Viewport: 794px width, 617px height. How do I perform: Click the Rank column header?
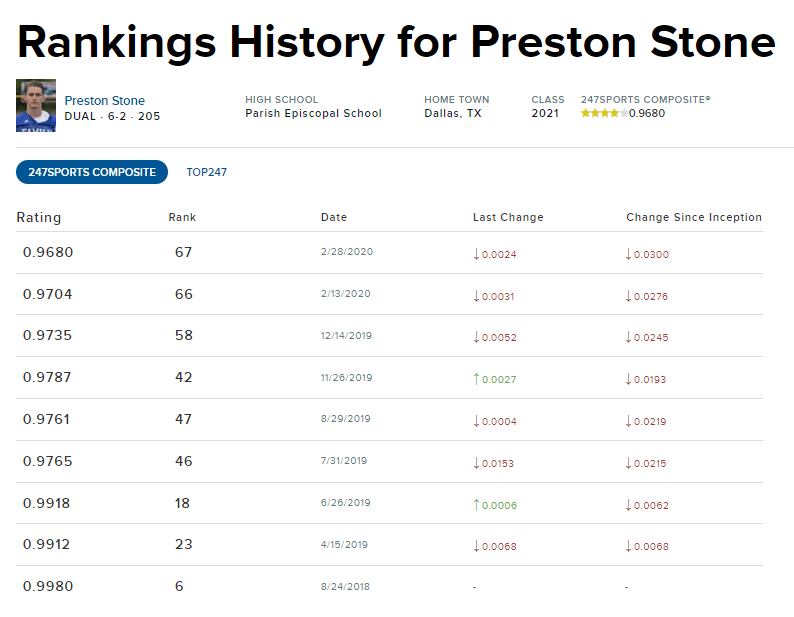click(x=182, y=217)
